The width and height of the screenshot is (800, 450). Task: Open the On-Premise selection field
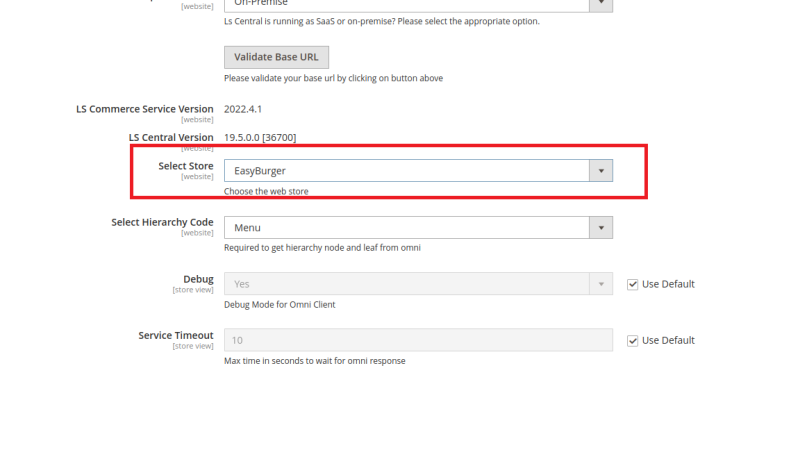tap(418, 4)
